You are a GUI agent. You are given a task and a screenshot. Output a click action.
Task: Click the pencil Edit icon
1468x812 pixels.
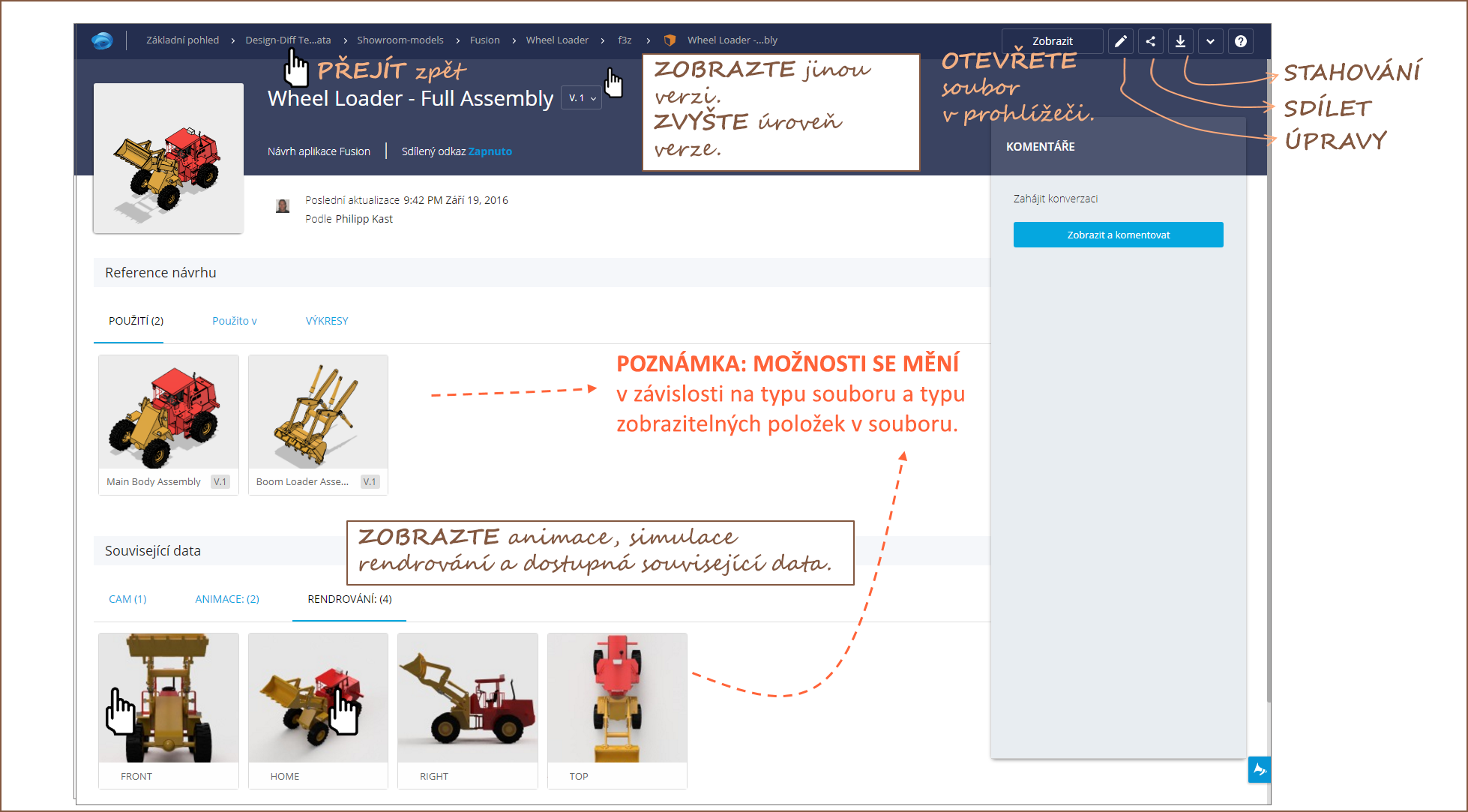1120,41
